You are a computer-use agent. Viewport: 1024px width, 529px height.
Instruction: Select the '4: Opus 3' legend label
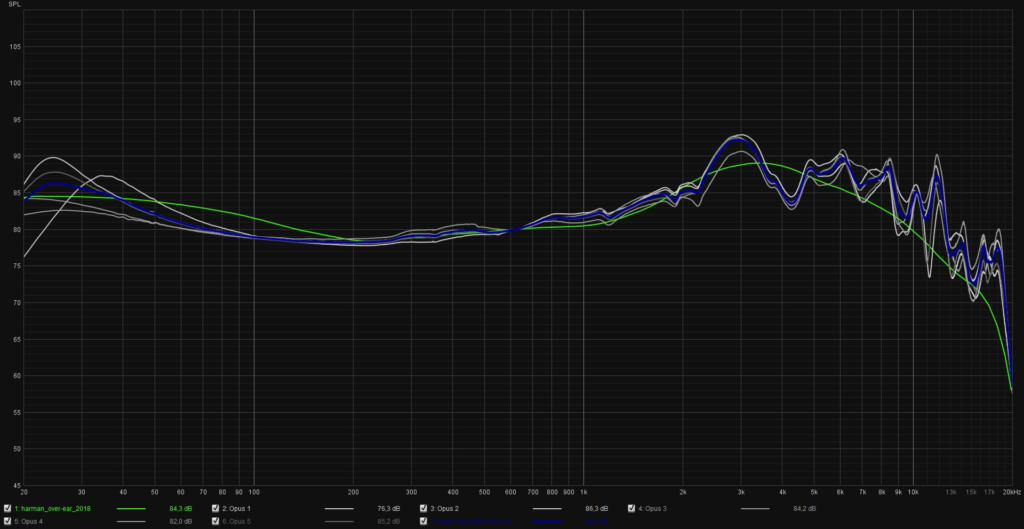tap(652, 508)
